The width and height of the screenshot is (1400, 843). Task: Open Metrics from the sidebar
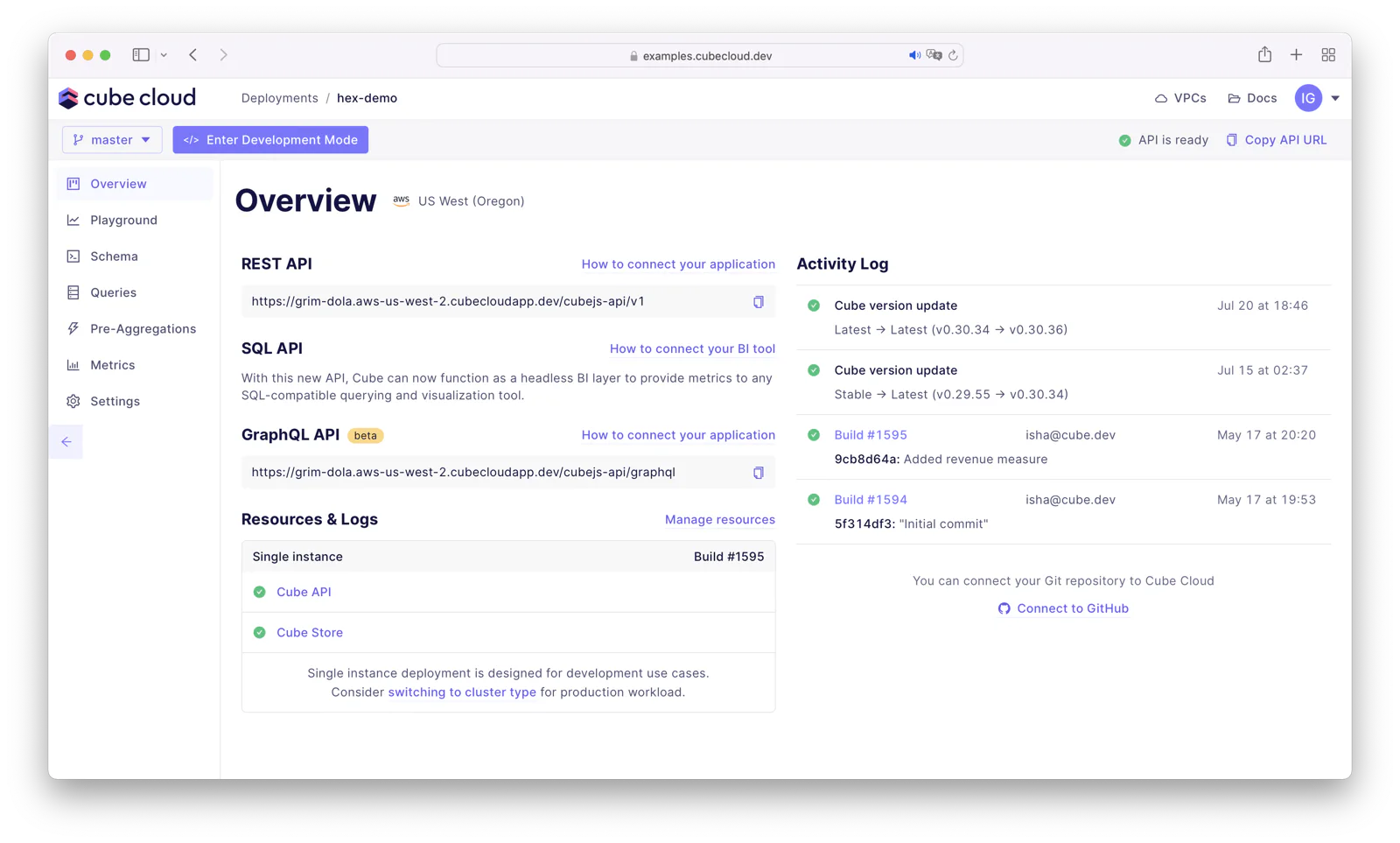pos(136,365)
